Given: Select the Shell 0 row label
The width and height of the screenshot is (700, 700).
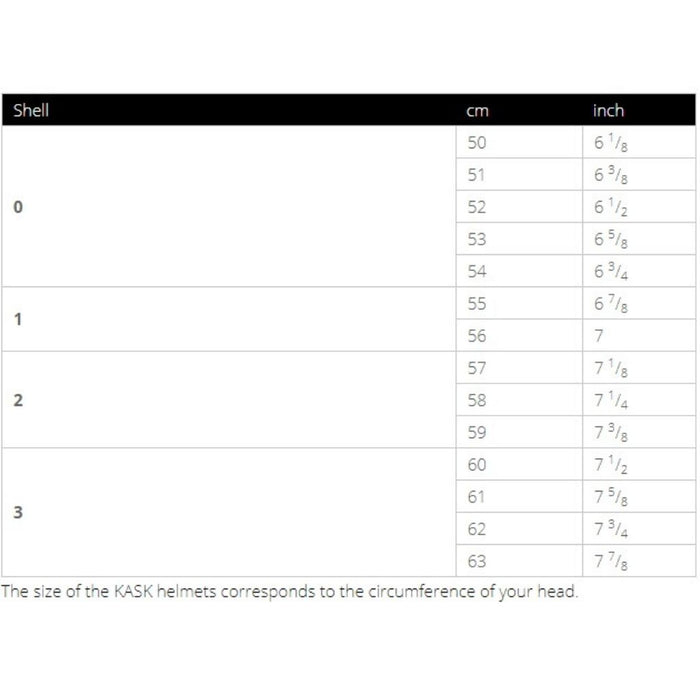Looking at the screenshot, I should coord(18,207).
